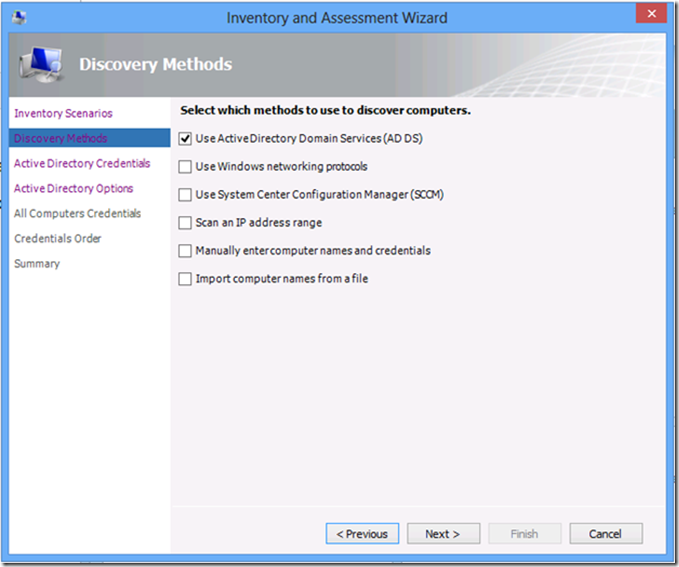Cancel the wizard
The height and width of the screenshot is (567, 679).
606,534
